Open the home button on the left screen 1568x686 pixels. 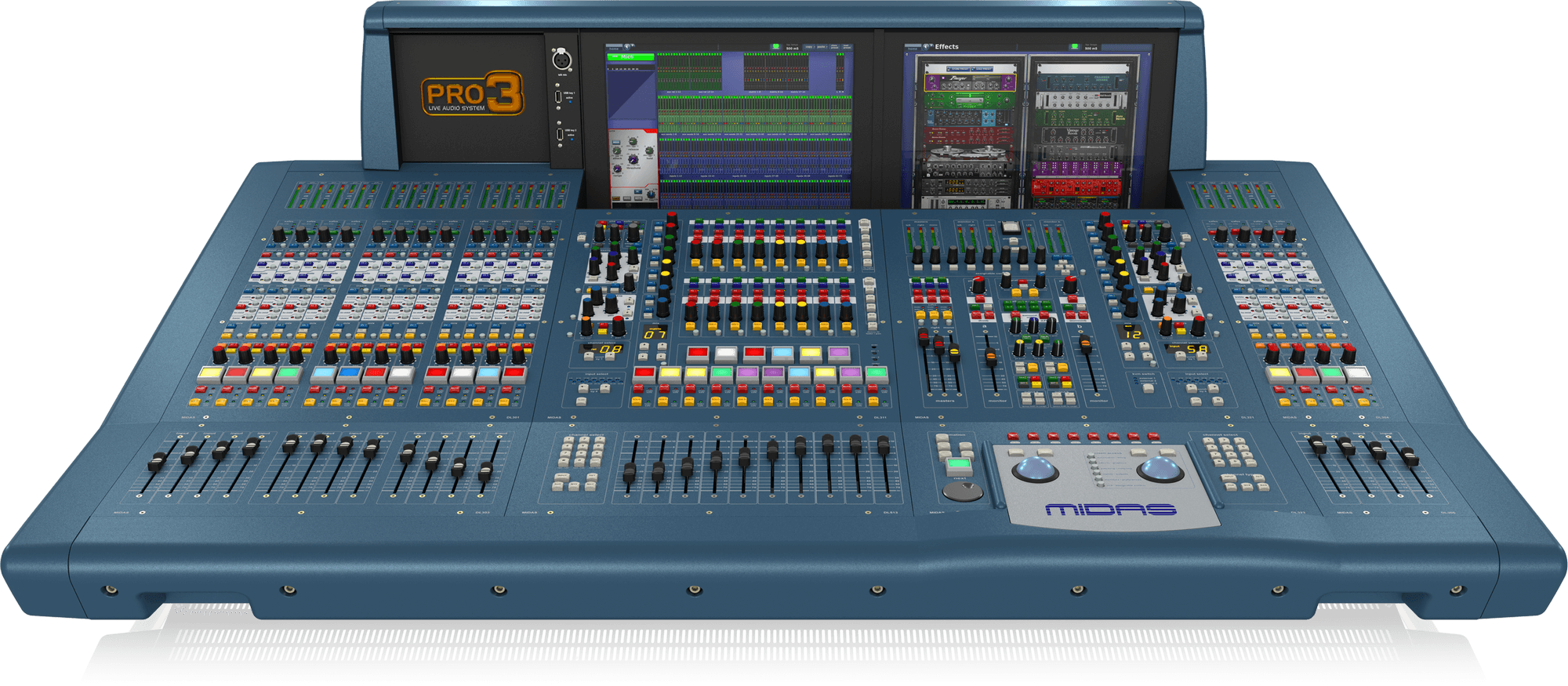click(614, 47)
